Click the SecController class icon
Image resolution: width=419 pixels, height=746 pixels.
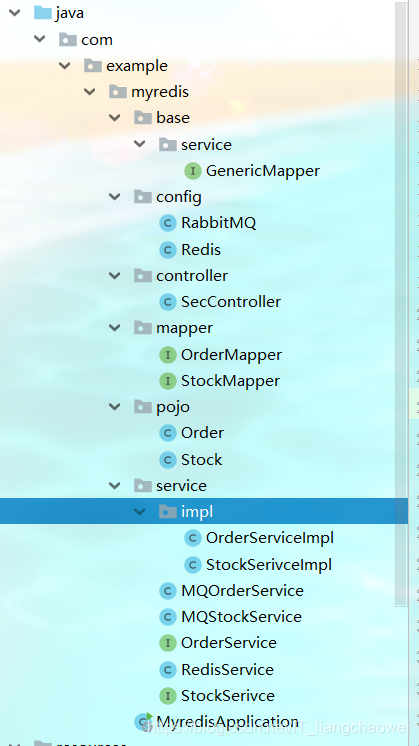[167, 302]
